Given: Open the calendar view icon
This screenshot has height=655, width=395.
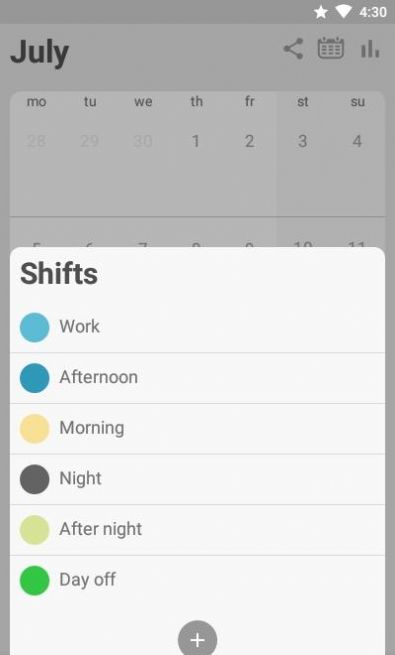Looking at the screenshot, I should coord(331,48).
